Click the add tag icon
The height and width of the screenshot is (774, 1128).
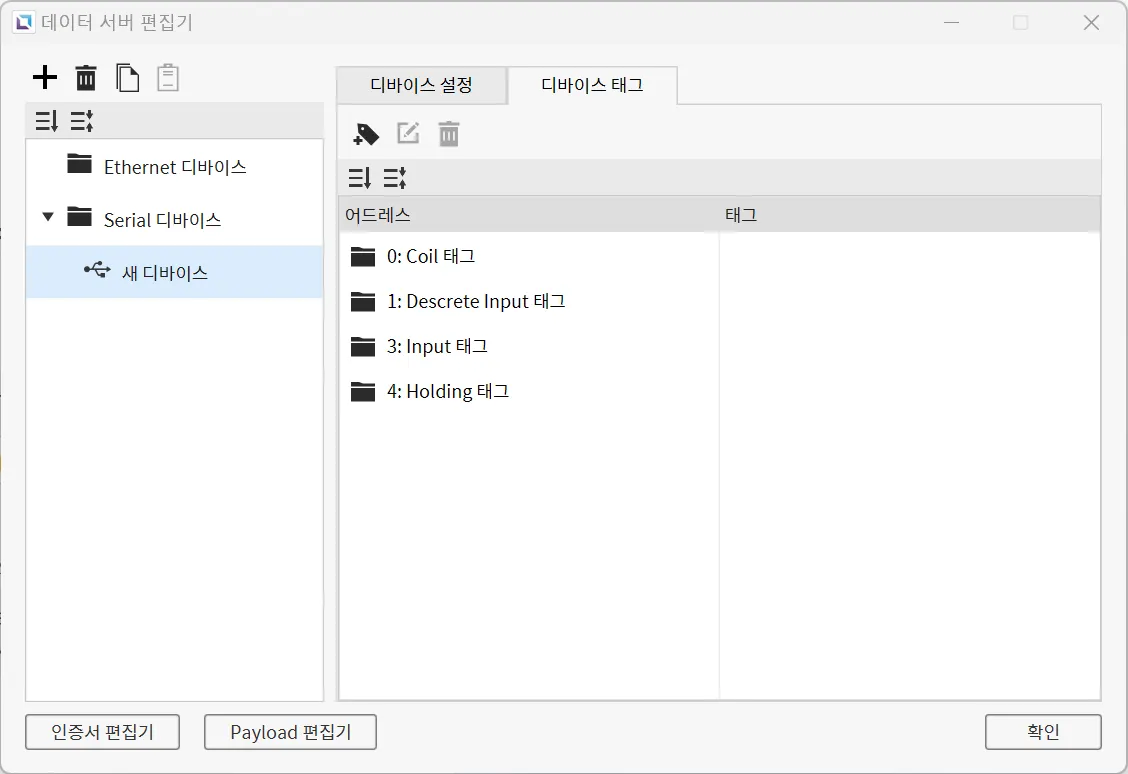(367, 134)
